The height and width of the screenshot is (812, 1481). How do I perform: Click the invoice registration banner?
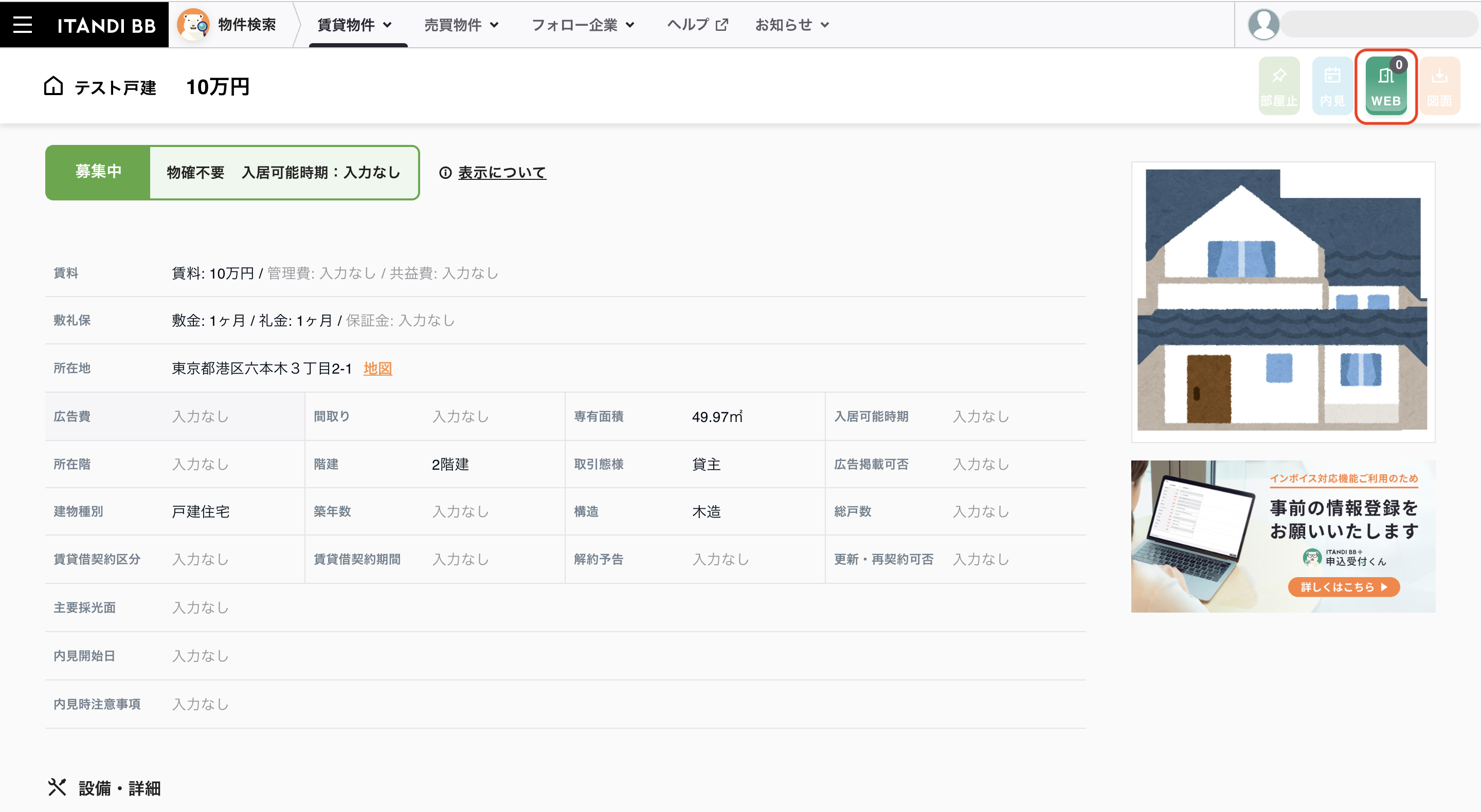coord(1283,536)
